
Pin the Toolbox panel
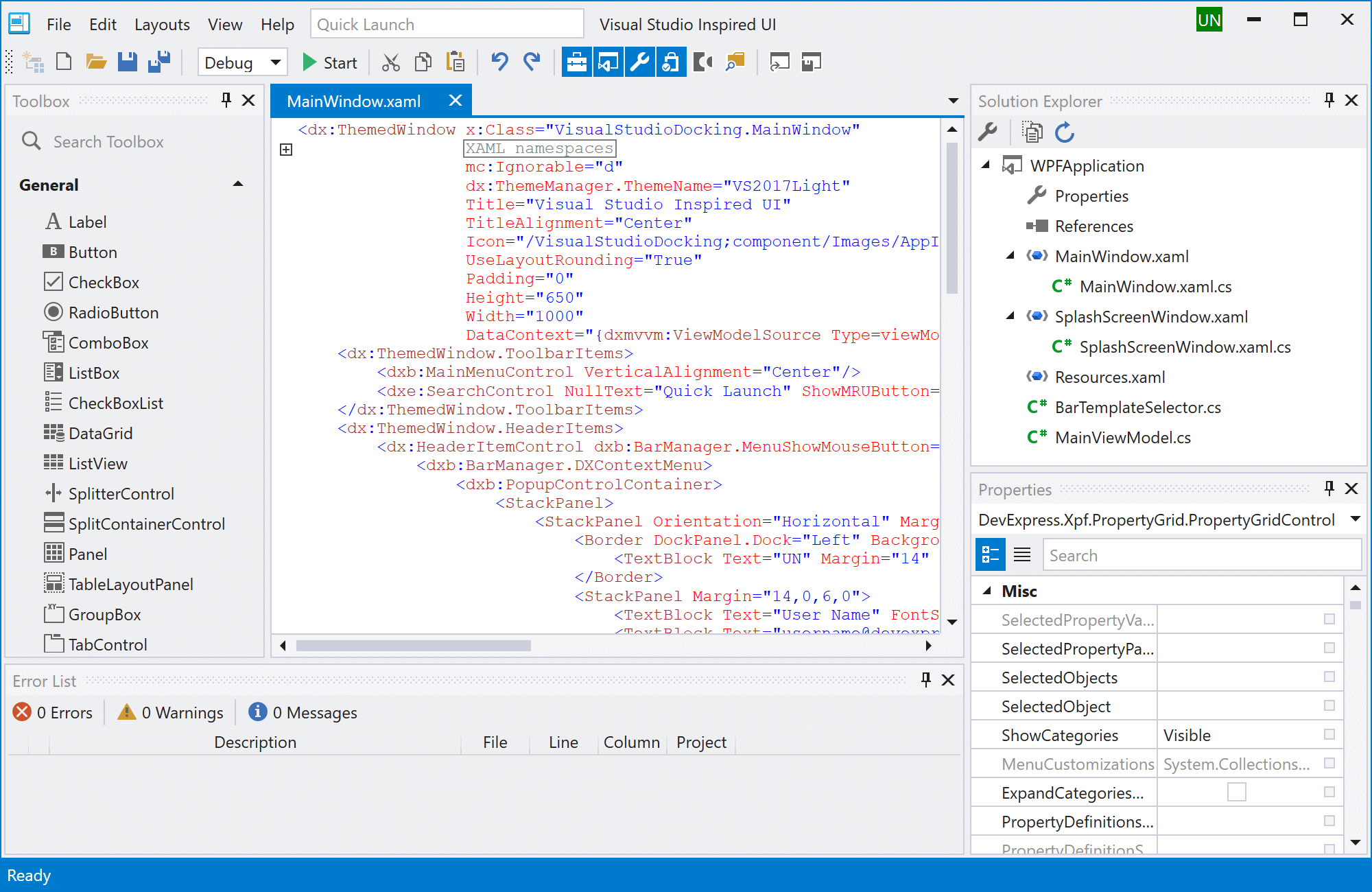226,101
